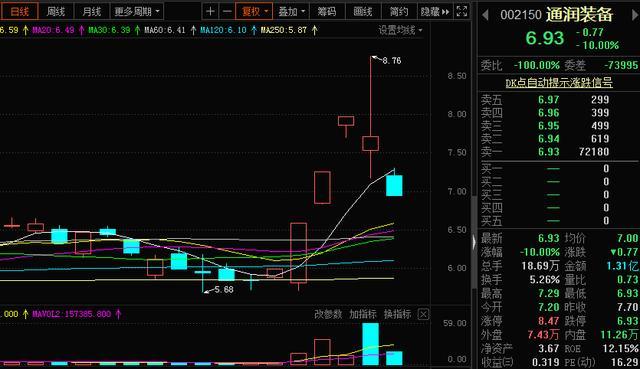Screen dimensions: 640x369
Task: Open the 复权 adjustment dropdown
Action: (x=254, y=11)
